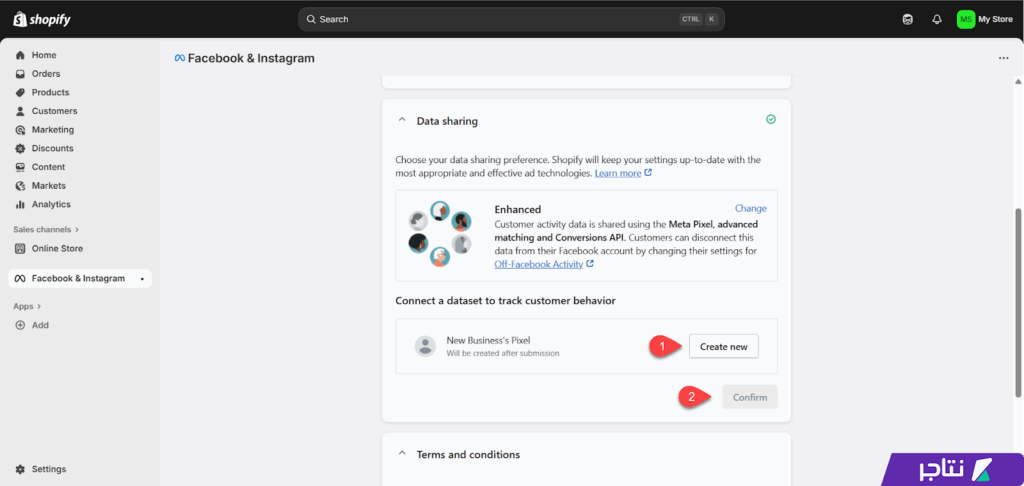Go to Products in the sidebar
Screen dimensions: 1024x486
tap(50, 92)
